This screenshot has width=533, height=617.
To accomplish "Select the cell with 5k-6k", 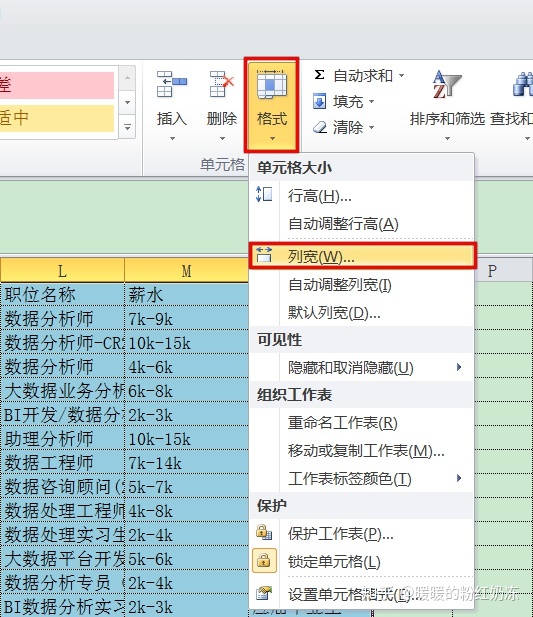I will point(186,558).
